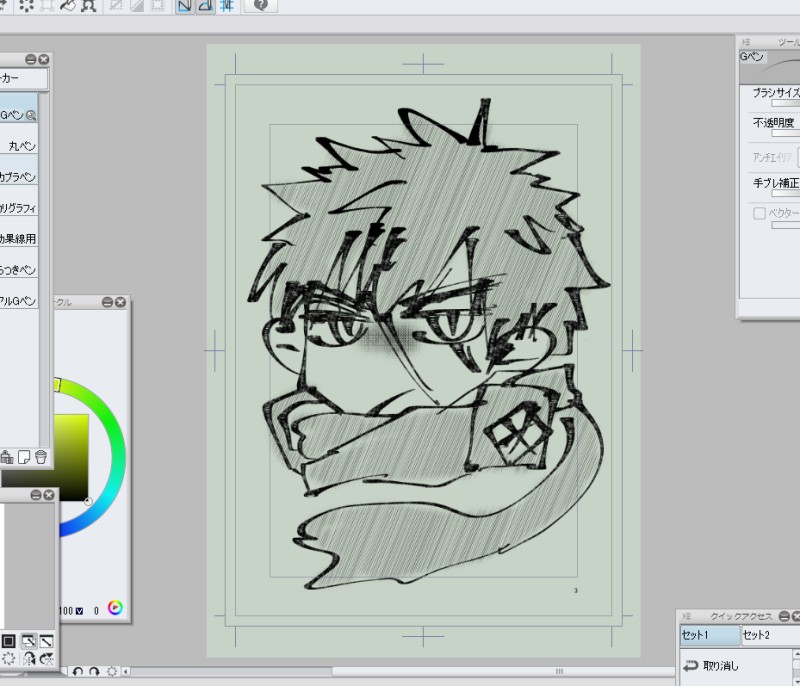Screen dimensions: 800x686
Task: Minimize the クイックアクセス panel
Action: (x=784, y=616)
